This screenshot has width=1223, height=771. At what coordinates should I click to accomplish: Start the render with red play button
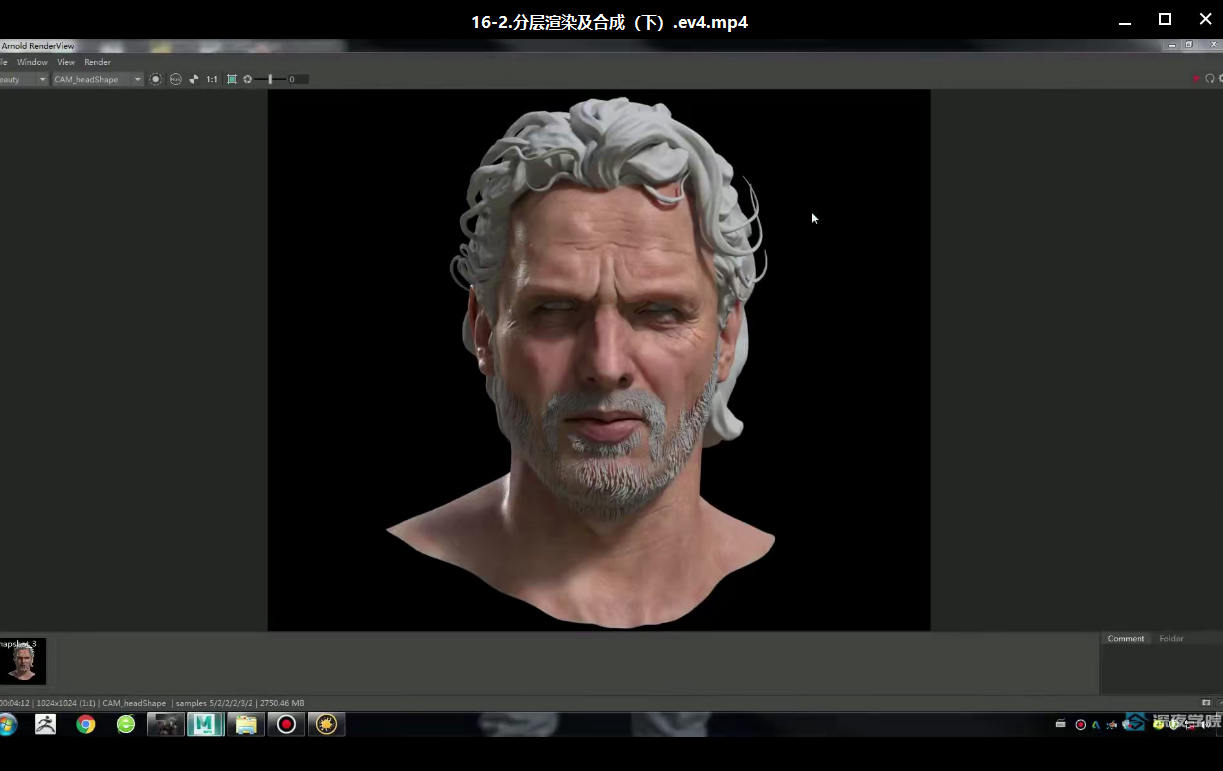pos(1196,79)
